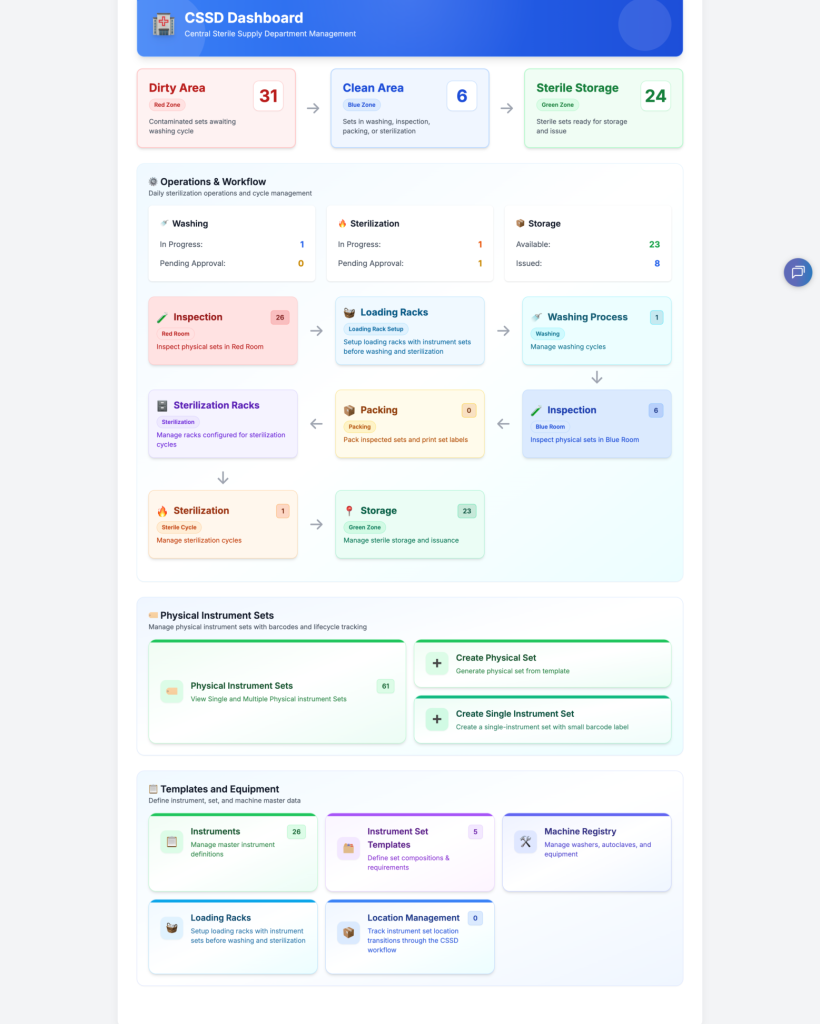820x1024 pixels.
Task: Select Create Single Instrument Set
Action: tap(543, 720)
